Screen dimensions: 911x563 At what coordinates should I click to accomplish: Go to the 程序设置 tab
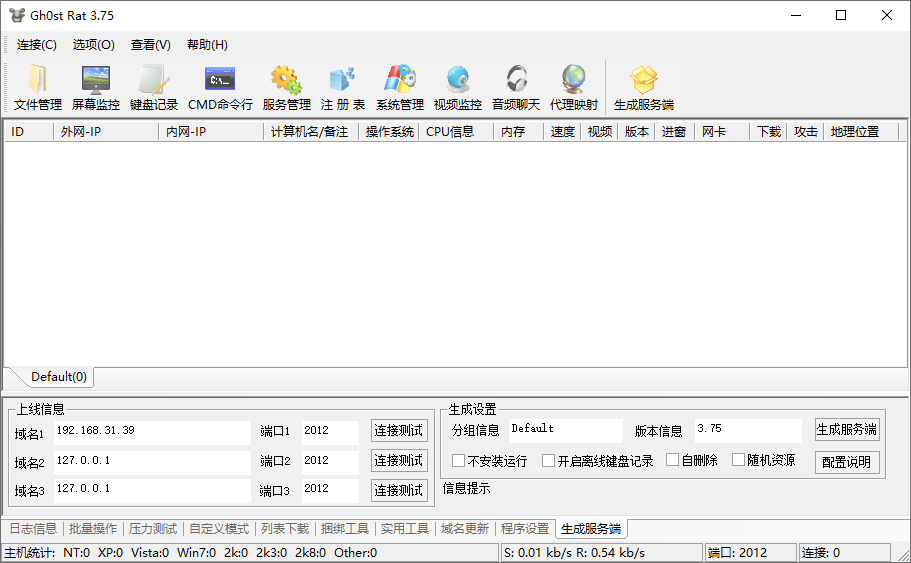[525, 529]
